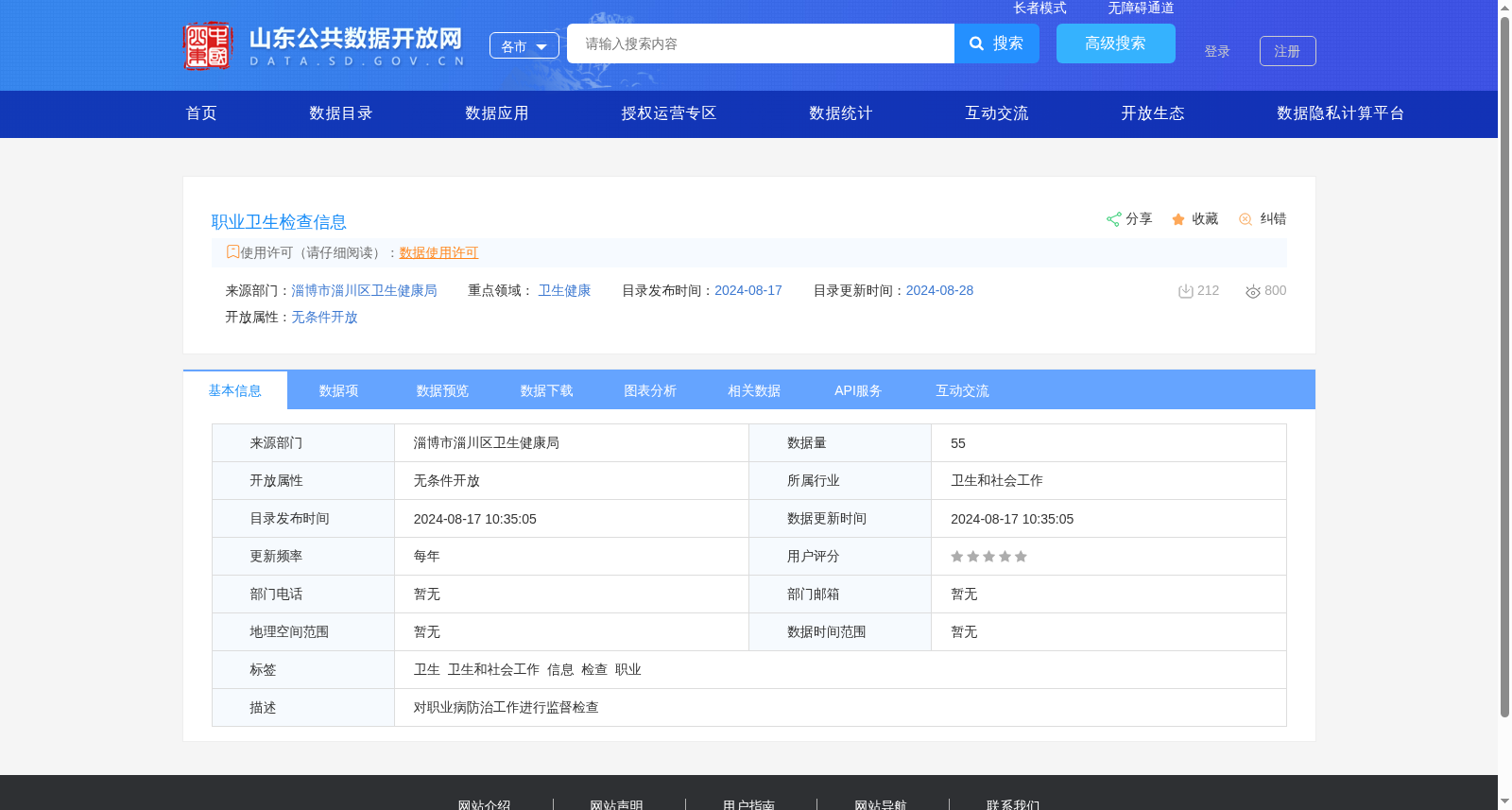Switch to the 数据项 tab
This screenshot has height=810, width=1512.
point(339,390)
